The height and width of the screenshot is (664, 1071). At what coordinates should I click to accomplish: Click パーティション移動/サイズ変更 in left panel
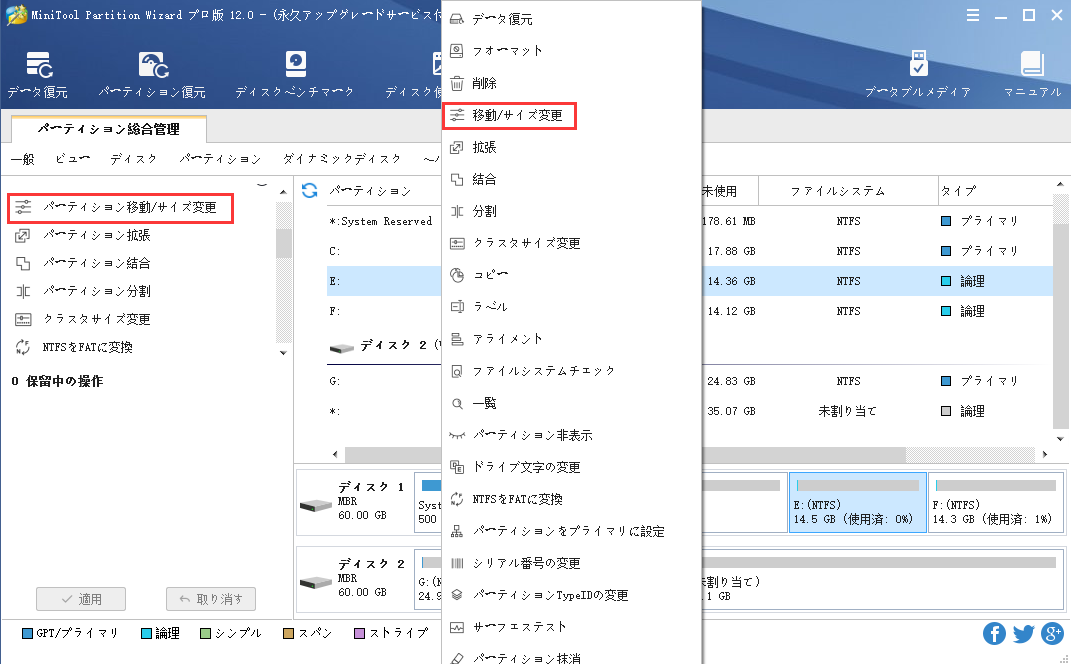click(129, 208)
